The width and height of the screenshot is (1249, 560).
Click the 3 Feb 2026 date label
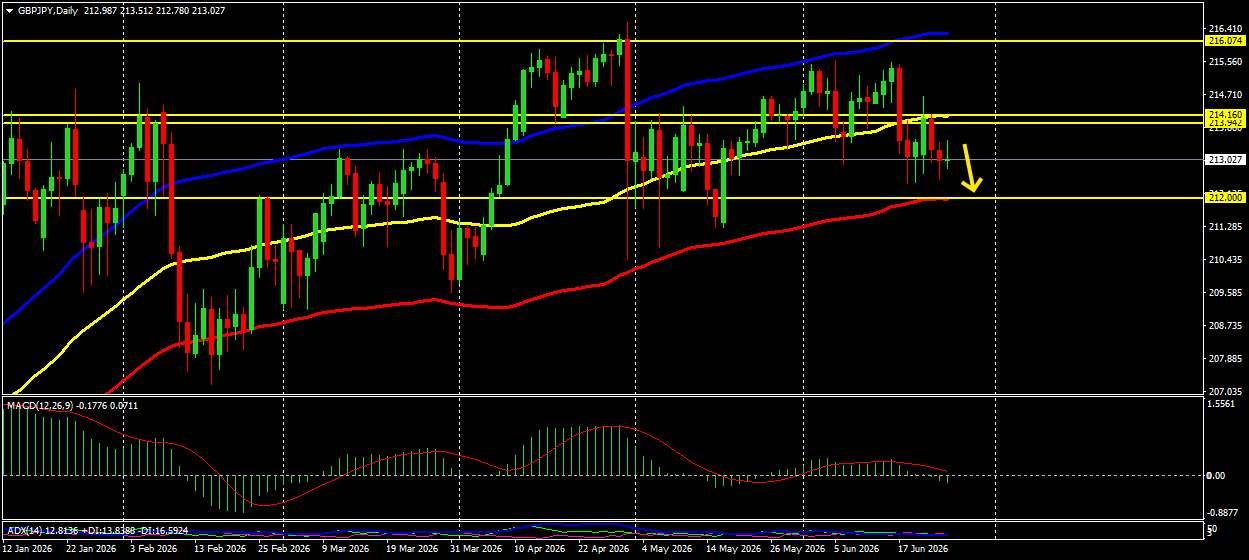click(156, 549)
